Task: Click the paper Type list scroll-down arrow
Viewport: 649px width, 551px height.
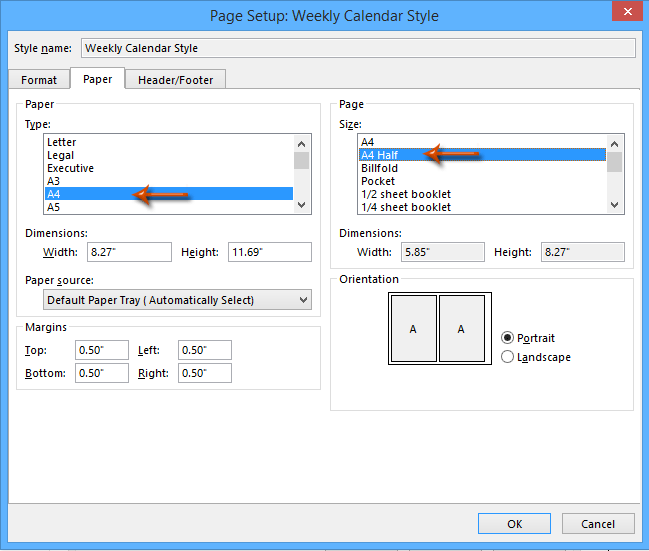Action: [301, 205]
